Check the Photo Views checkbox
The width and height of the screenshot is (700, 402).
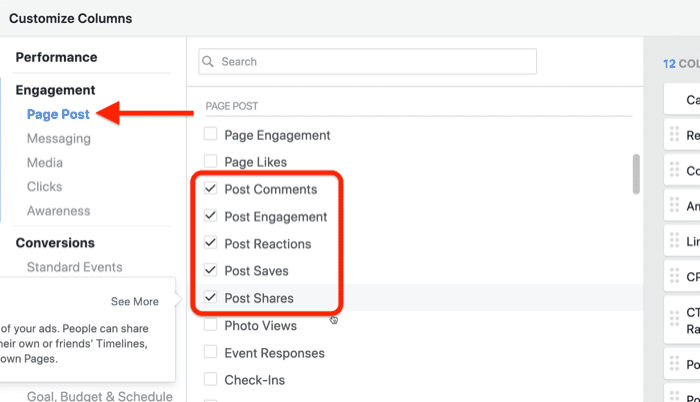[x=210, y=325]
